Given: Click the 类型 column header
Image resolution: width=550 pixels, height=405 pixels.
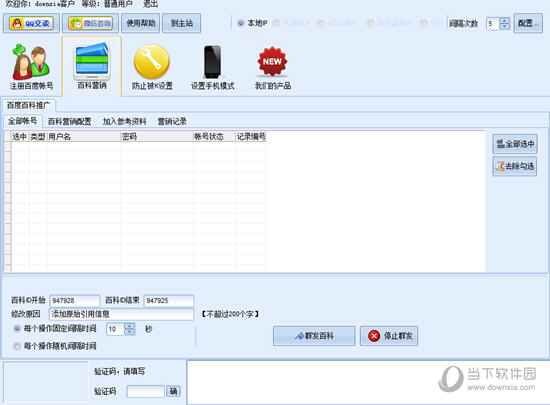Looking at the screenshot, I should pos(38,136).
